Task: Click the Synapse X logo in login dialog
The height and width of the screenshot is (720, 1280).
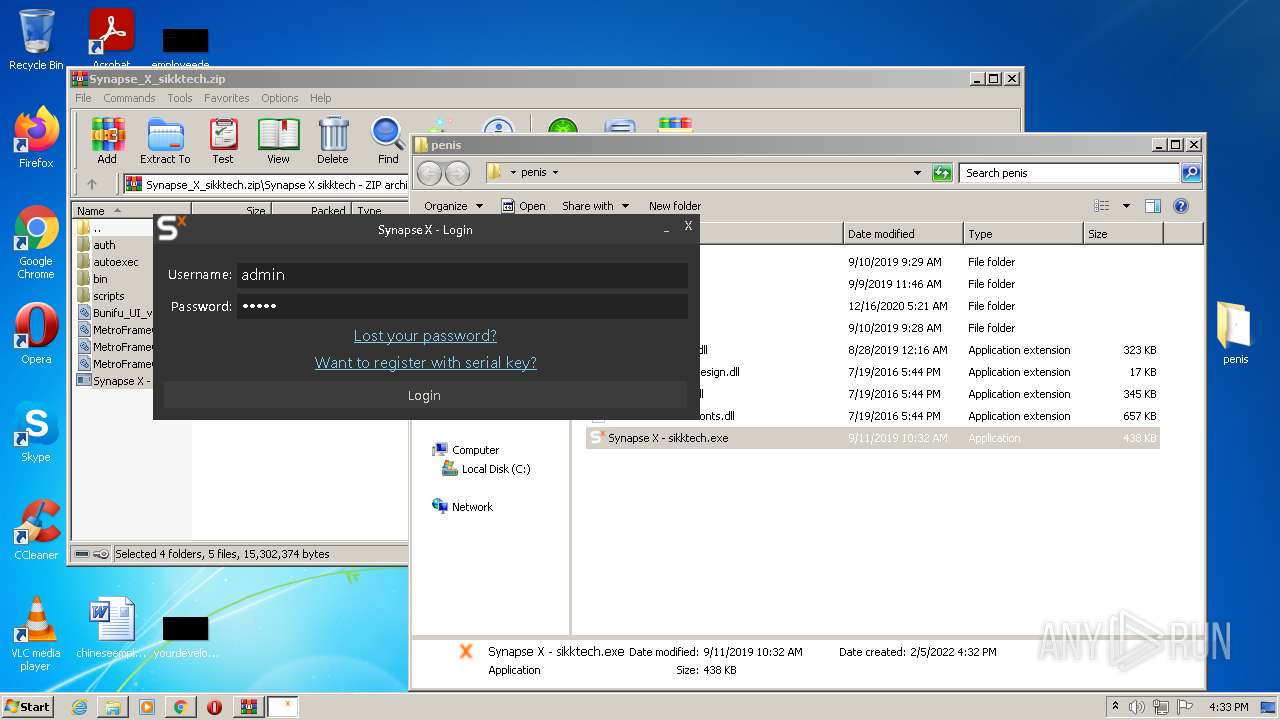Action: (171, 229)
